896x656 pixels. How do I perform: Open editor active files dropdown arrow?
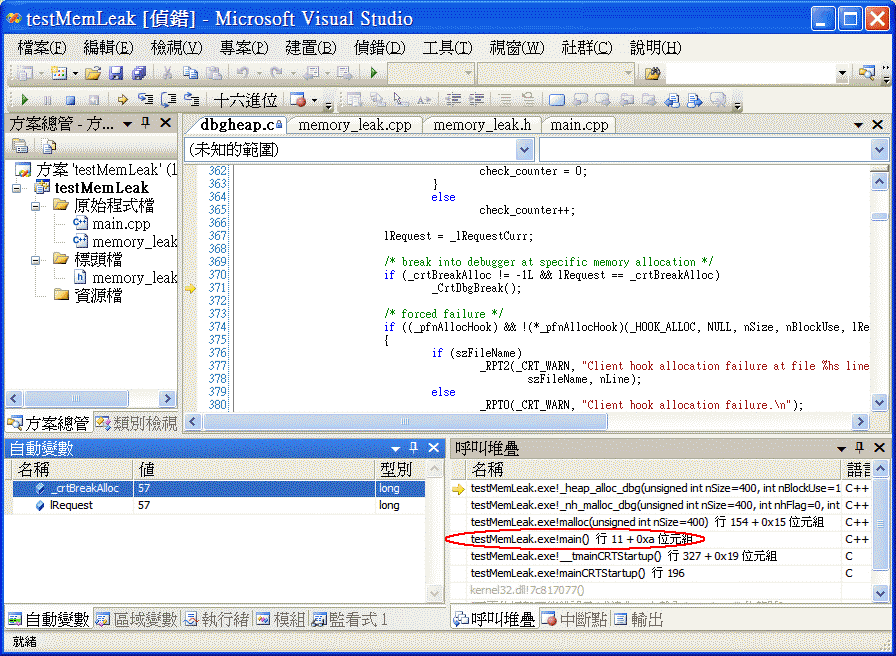858,125
